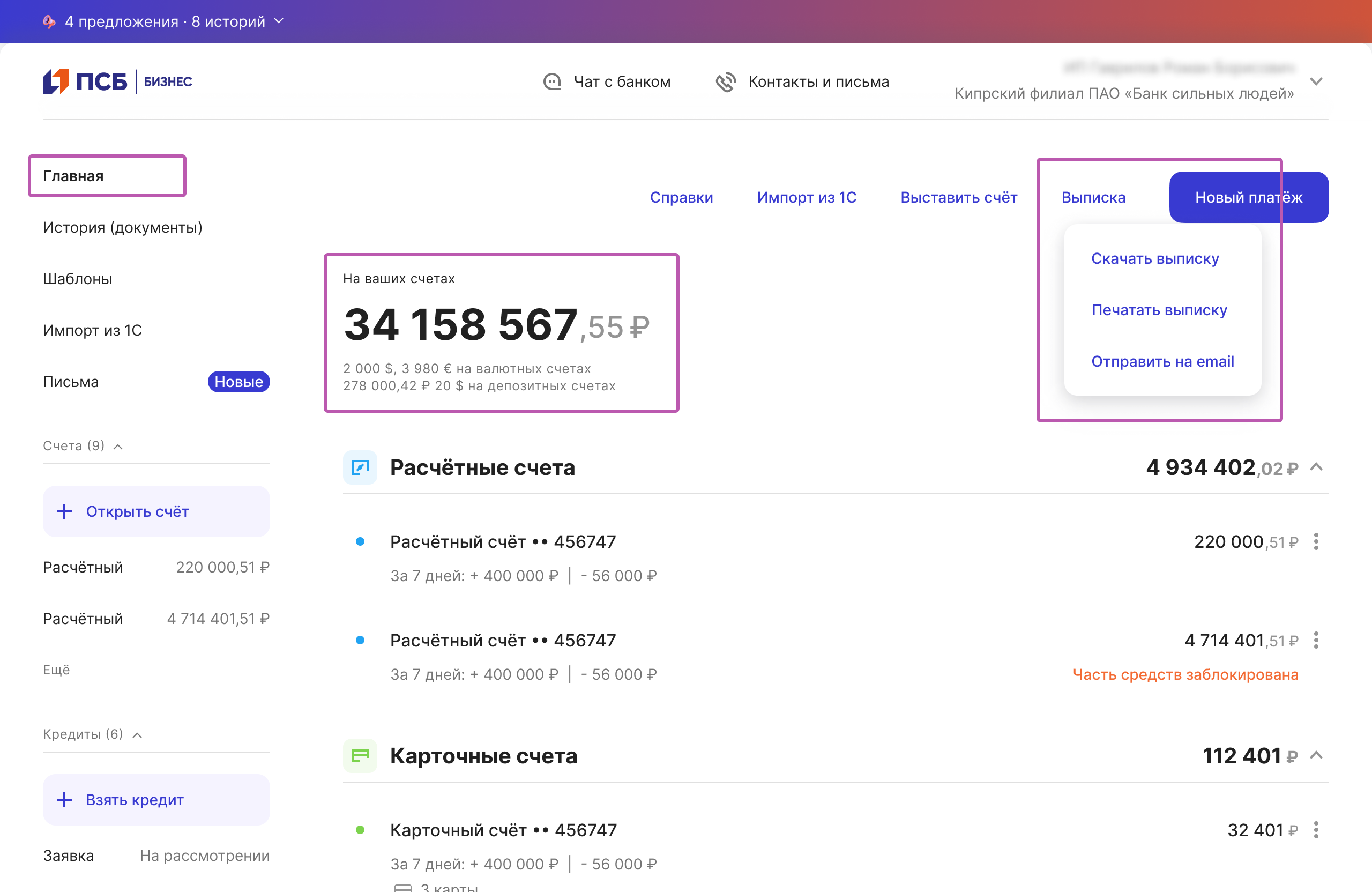Viewport: 1372px width, 892px height.
Task: Expand the предложения and историй banner
Action: pos(279,21)
